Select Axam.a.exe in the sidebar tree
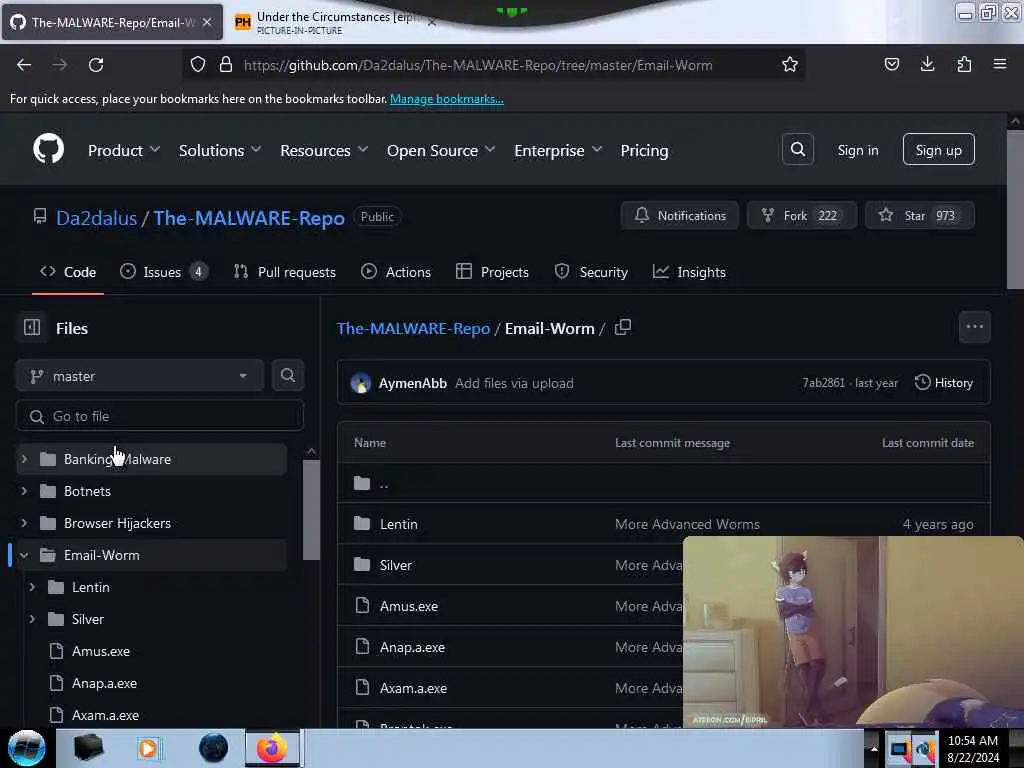1024x768 pixels. point(105,715)
